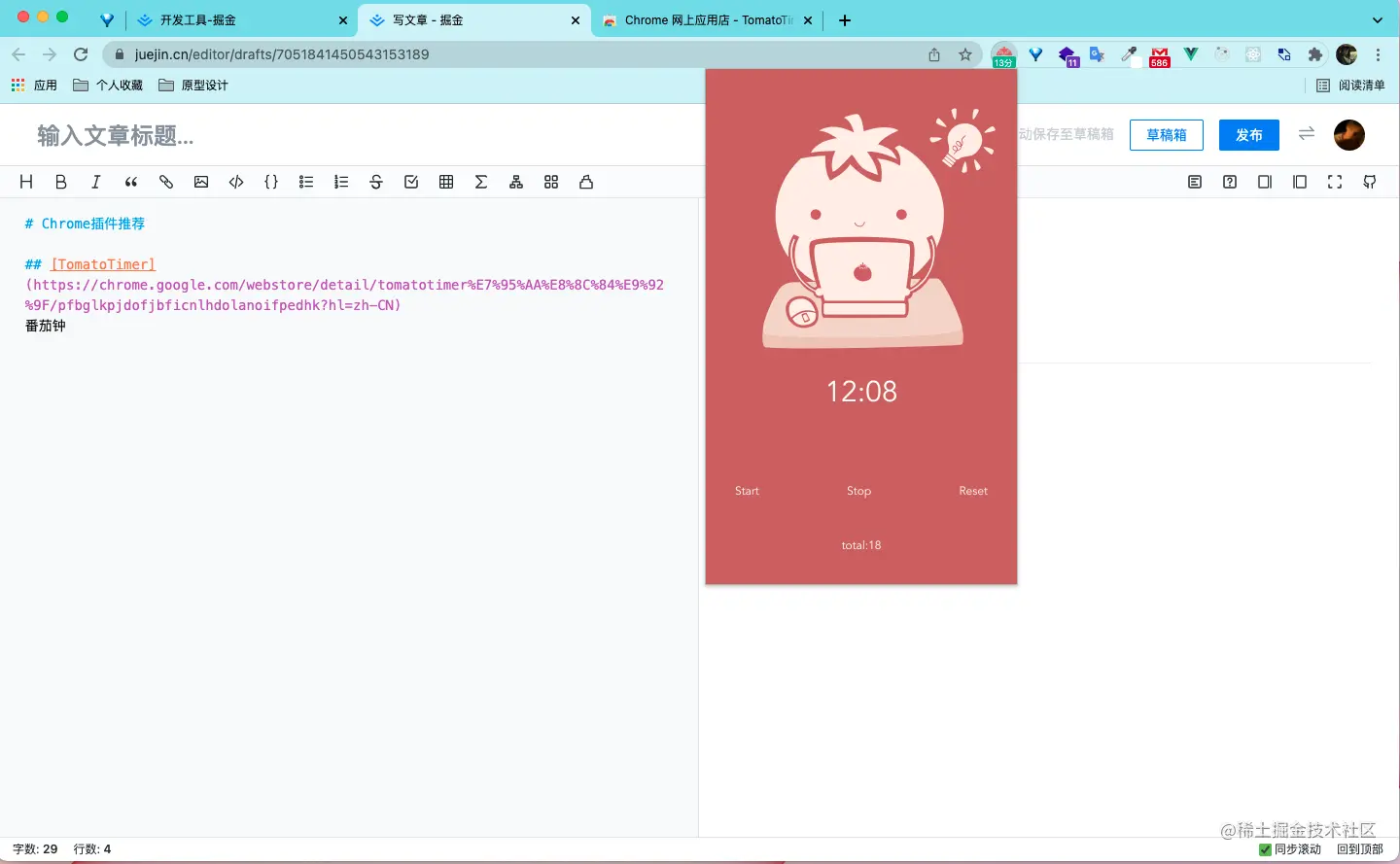Open the table of contents panel icon
The width and height of the screenshot is (1400, 864).
(x=1195, y=182)
